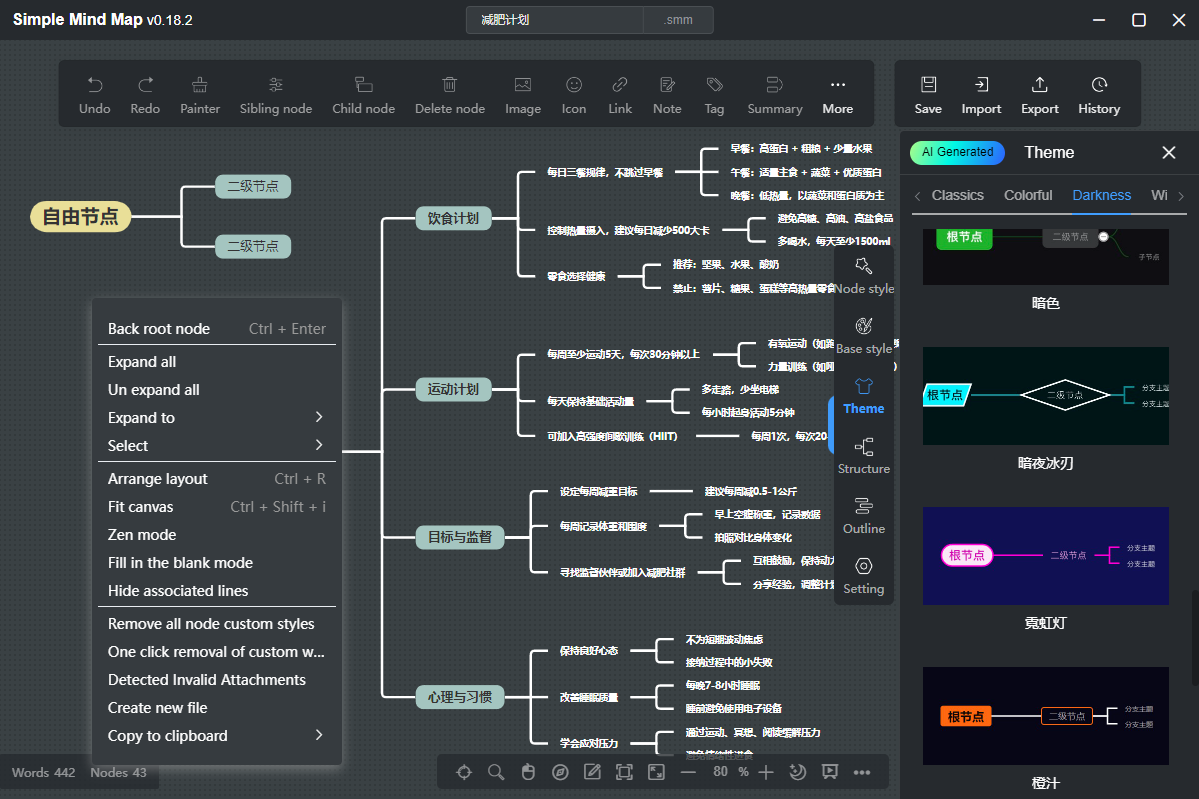Open the History panel
Image resolution: width=1199 pixels, height=799 pixels.
coord(1098,96)
